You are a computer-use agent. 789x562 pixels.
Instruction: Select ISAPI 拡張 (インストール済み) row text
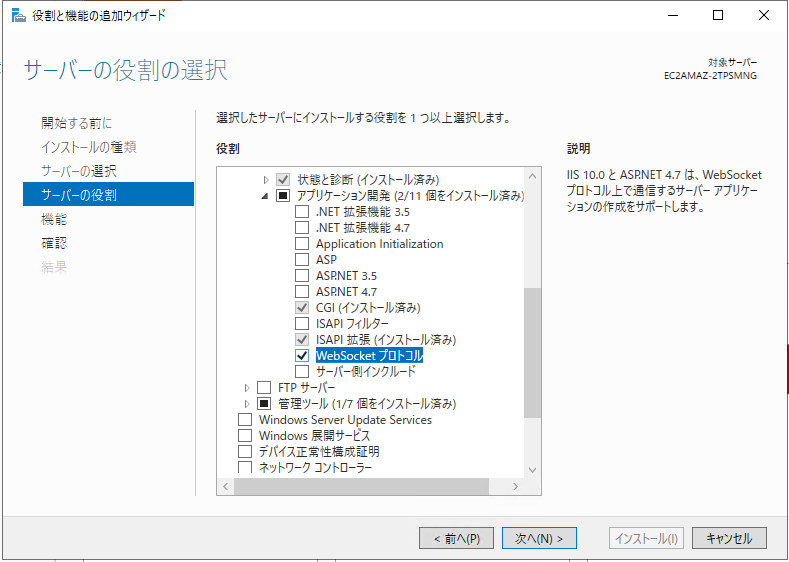pyautogui.click(x=386, y=340)
